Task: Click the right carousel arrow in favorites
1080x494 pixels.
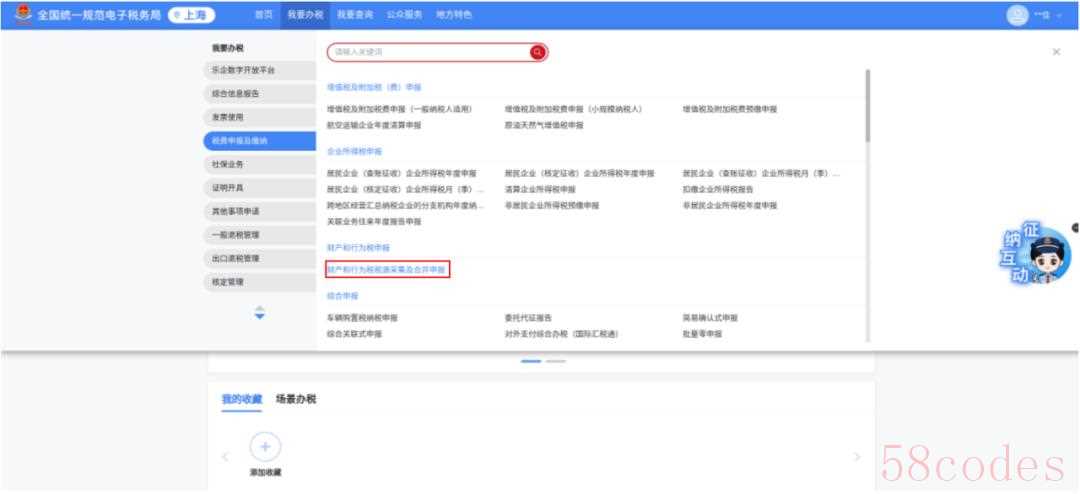Action: [x=856, y=456]
